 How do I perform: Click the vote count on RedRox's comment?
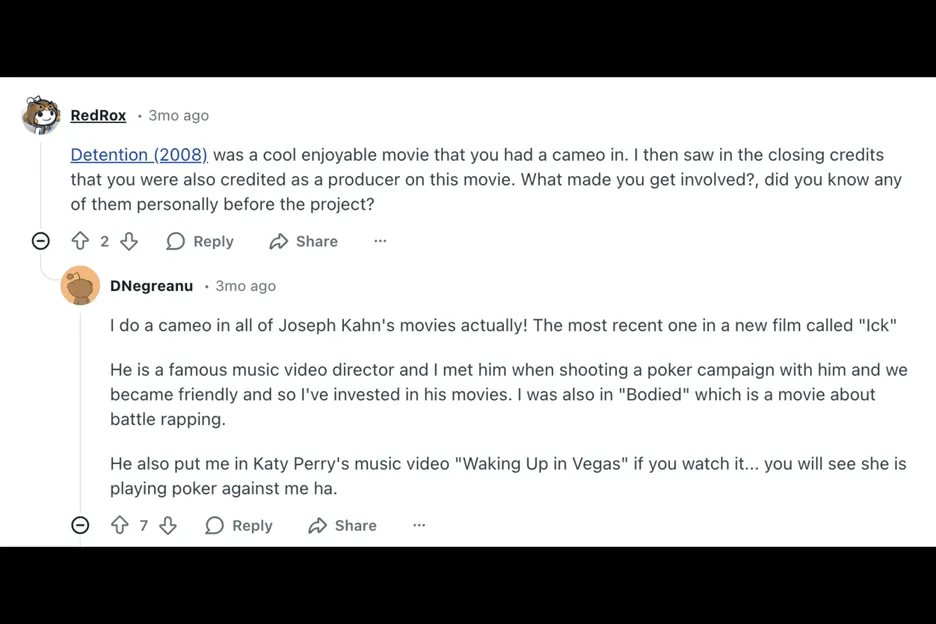[x=104, y=241]
